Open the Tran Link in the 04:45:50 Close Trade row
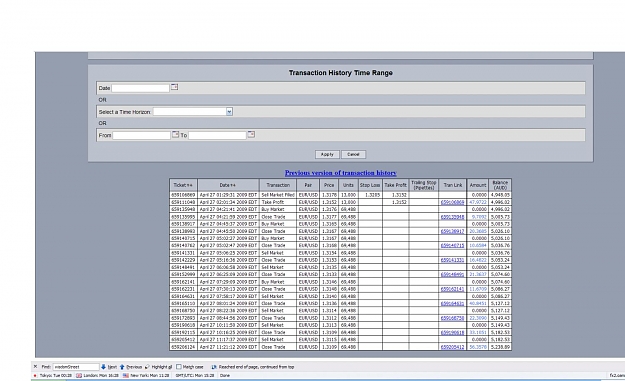The width and height of the screenshot is (625, 381). pyautogui.click(x=452, y=231)
